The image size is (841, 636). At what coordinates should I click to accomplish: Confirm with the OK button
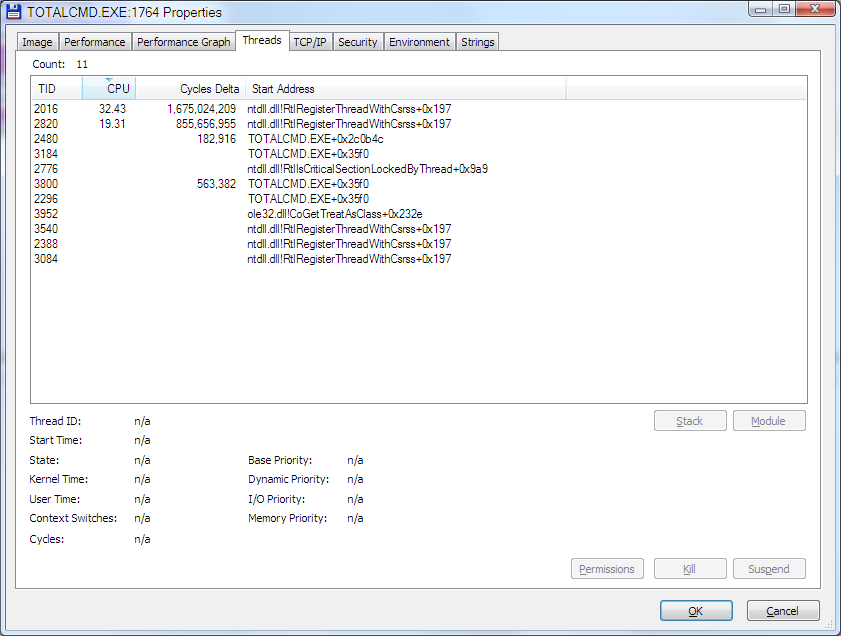pyautogui.click(x=696, y=611)
